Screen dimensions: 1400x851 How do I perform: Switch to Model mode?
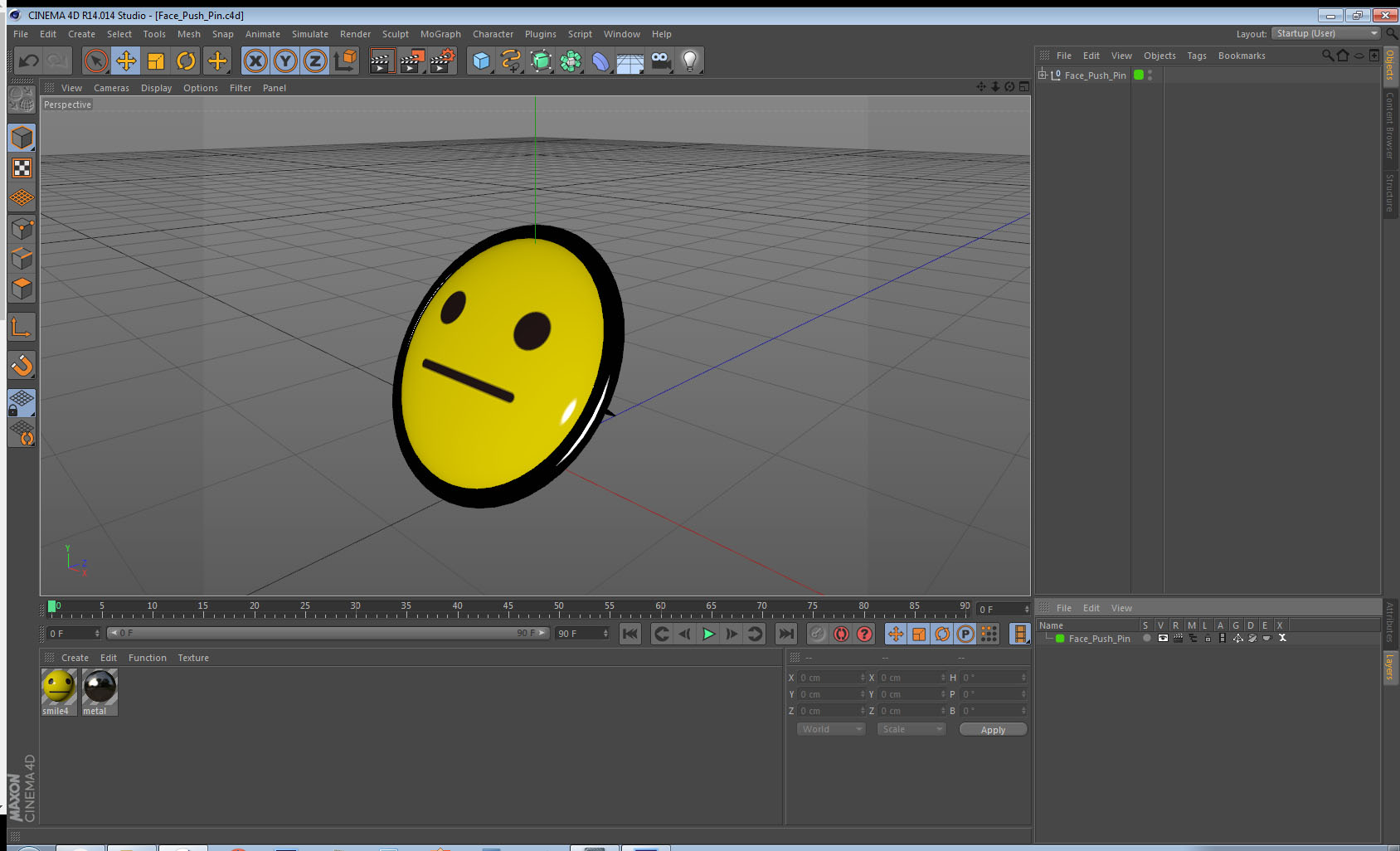22,138
